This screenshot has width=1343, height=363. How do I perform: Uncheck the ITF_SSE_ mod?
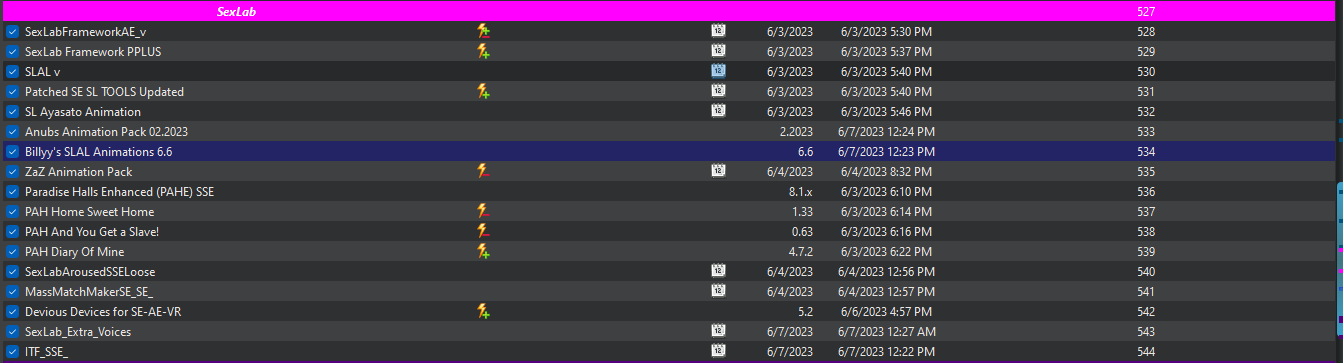(12, 352)
